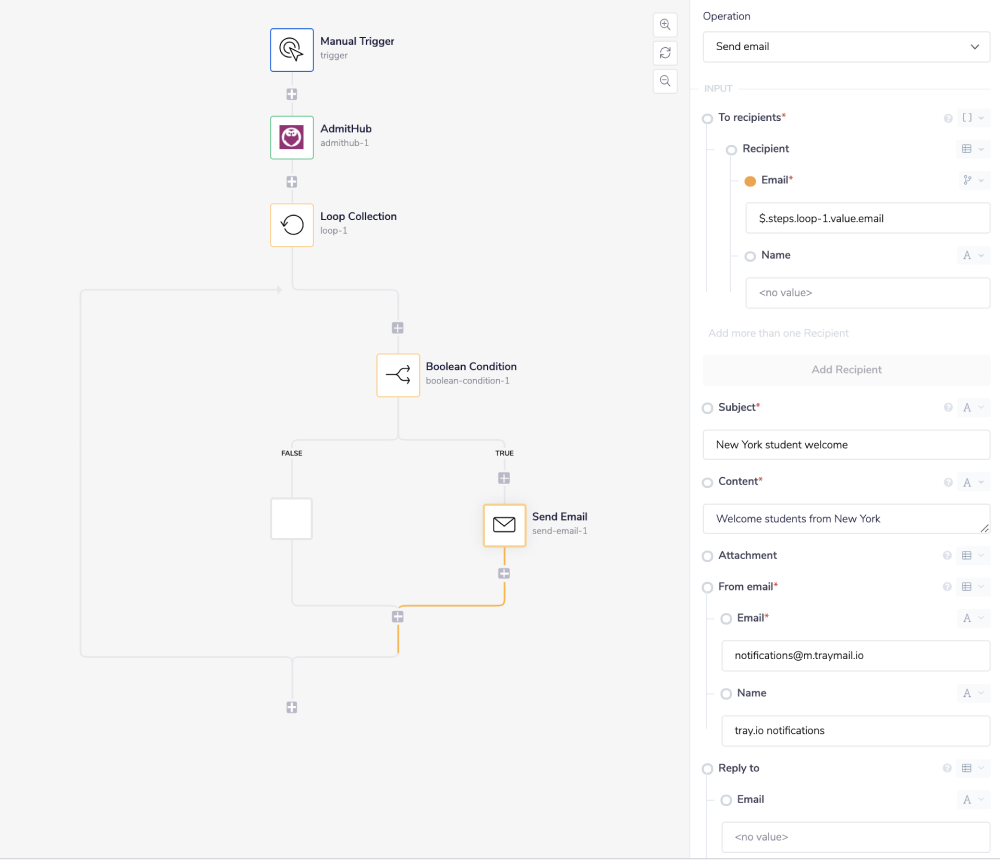Select the Loop Collection node icon

(291, 225)
